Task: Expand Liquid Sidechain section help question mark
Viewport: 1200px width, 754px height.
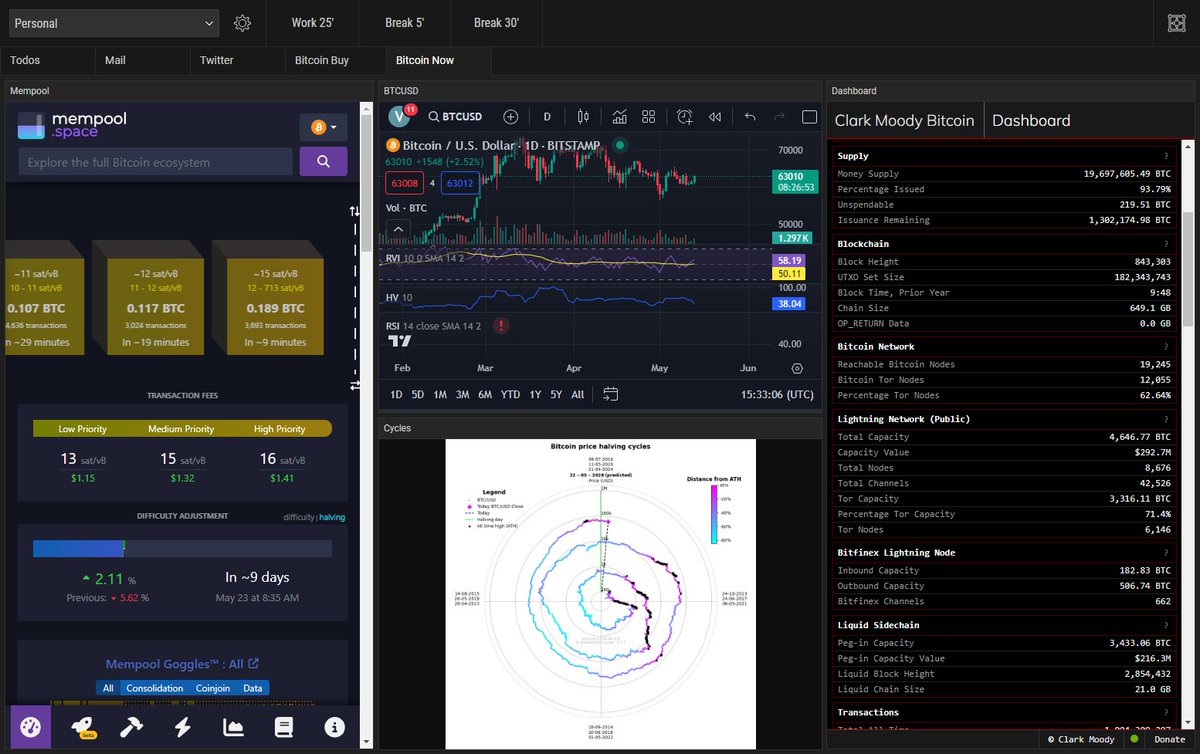Action: tap(1166, 625)
